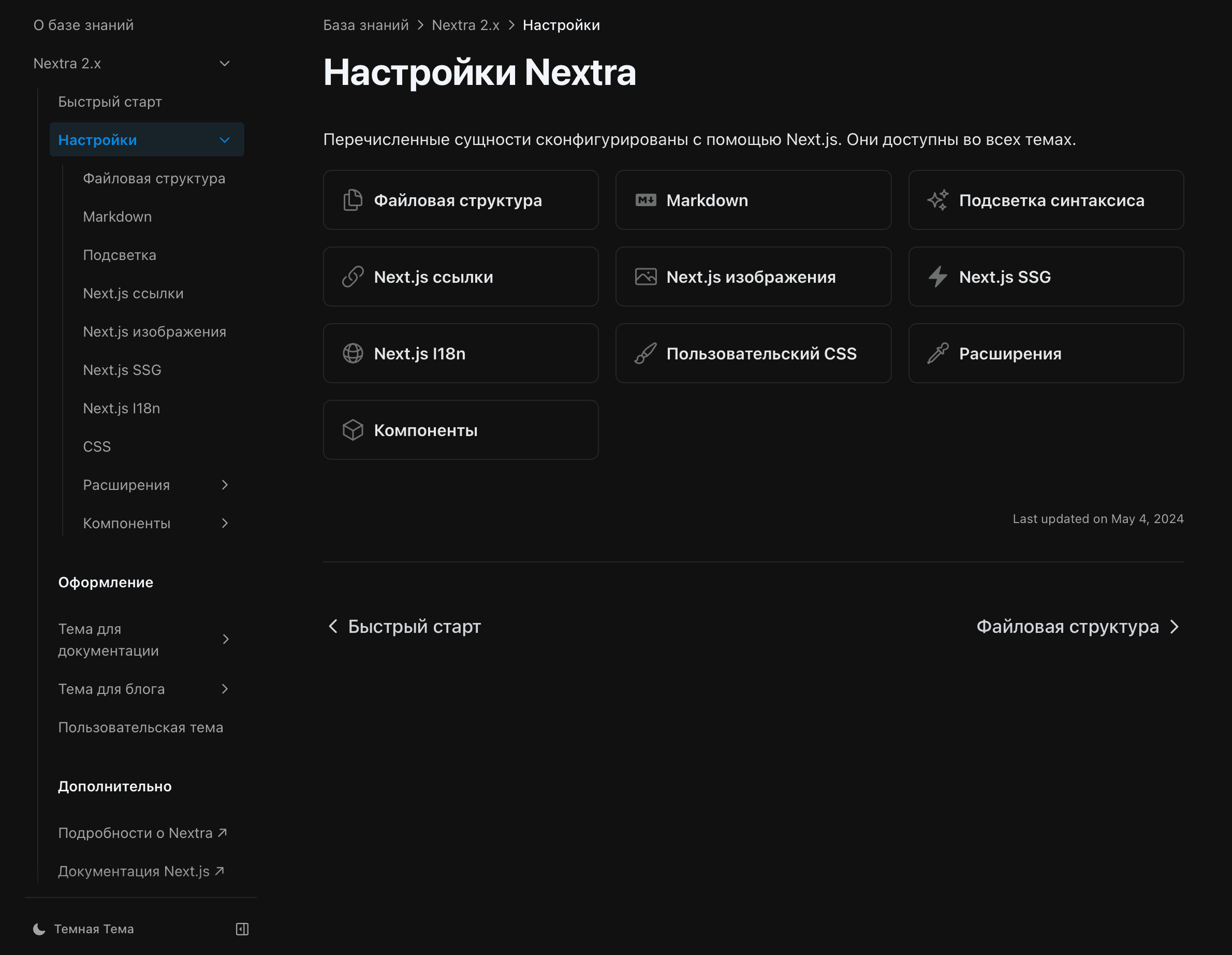
Task: Go to previous page Быстрый старт
Action: (x=405, y=627)
